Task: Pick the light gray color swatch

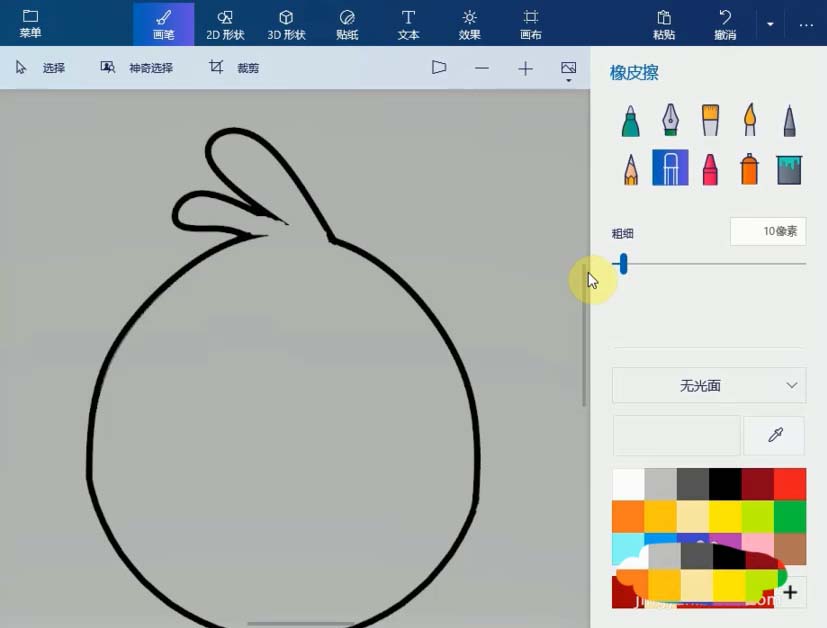Action: click(660, 484)
